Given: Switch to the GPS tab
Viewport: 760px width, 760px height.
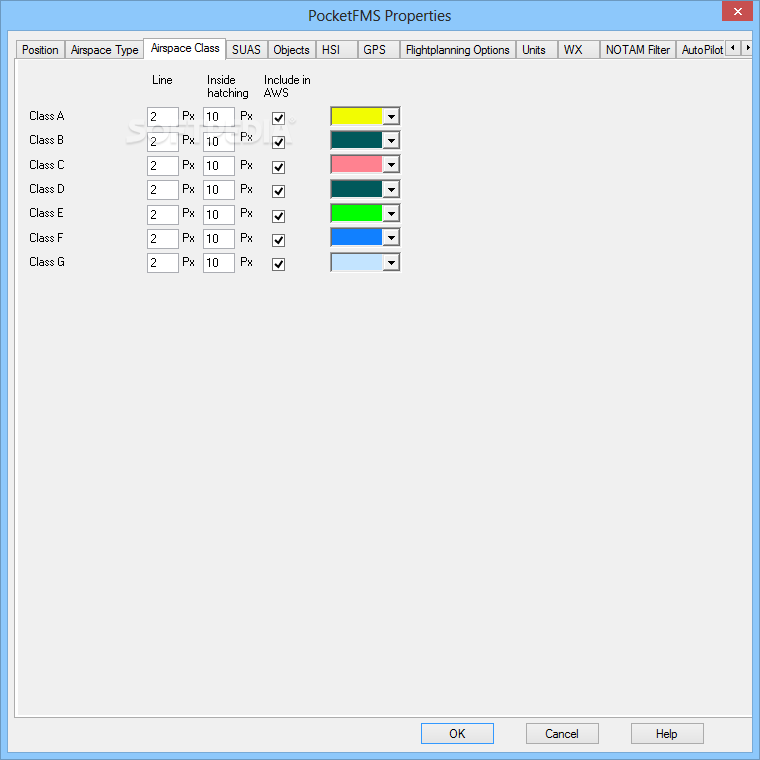Looking at the screenshot, I should 379,50.
